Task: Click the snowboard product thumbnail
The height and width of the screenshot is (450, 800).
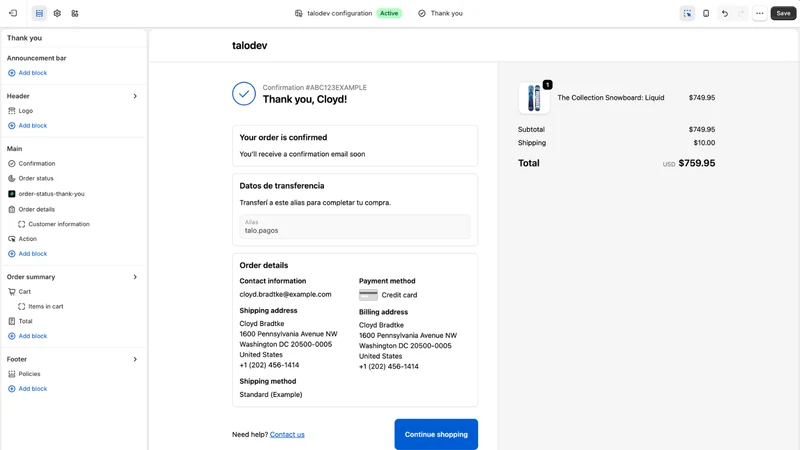Action: pyautogui.click(x=534, y=97)
